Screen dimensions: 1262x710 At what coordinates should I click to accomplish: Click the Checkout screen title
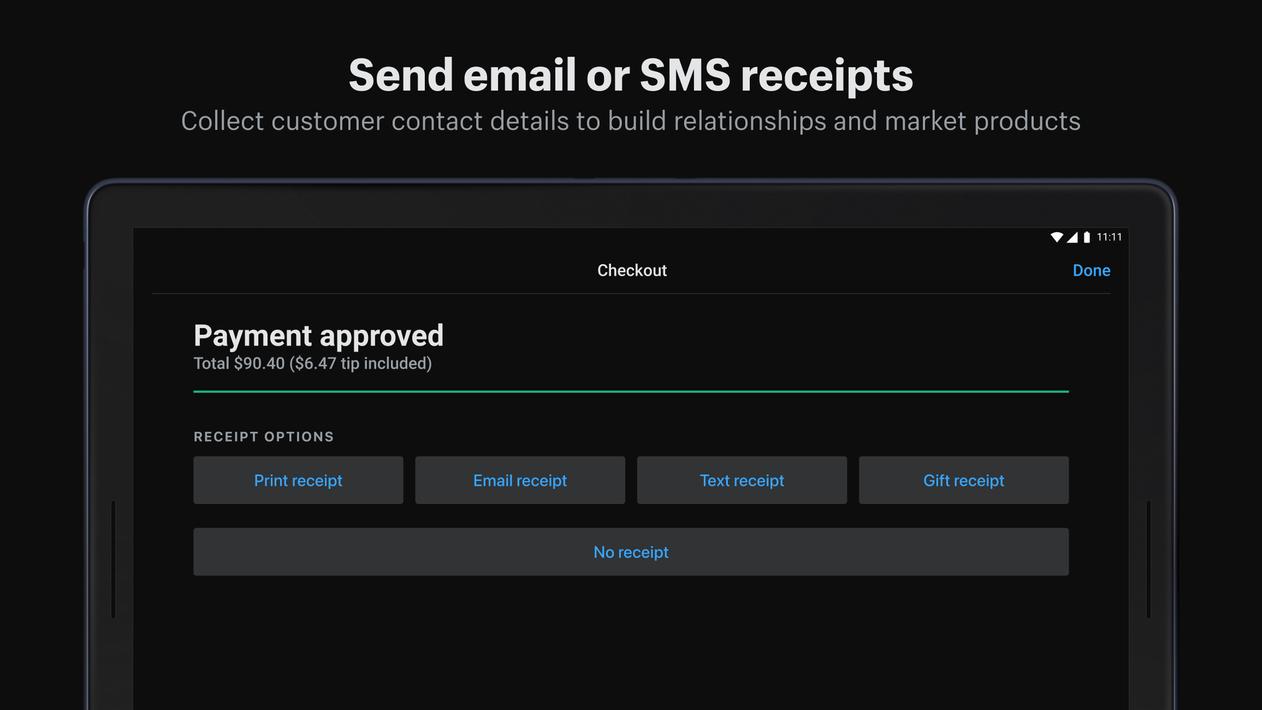[632, 270]
